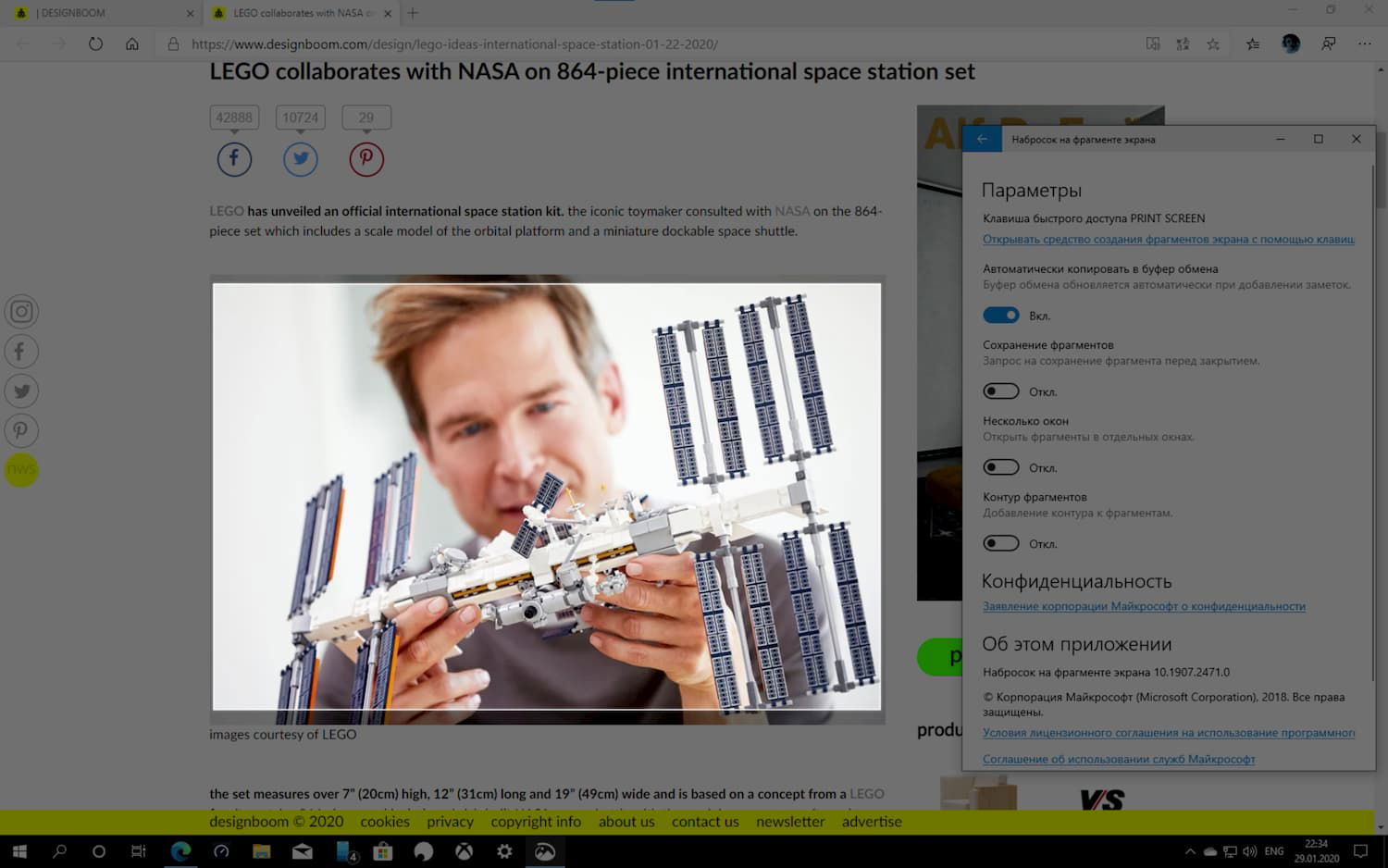Pin article via Pinterest icon under count 29
This screenshot has height=868, width=1388.
click(x=366, y=159)
